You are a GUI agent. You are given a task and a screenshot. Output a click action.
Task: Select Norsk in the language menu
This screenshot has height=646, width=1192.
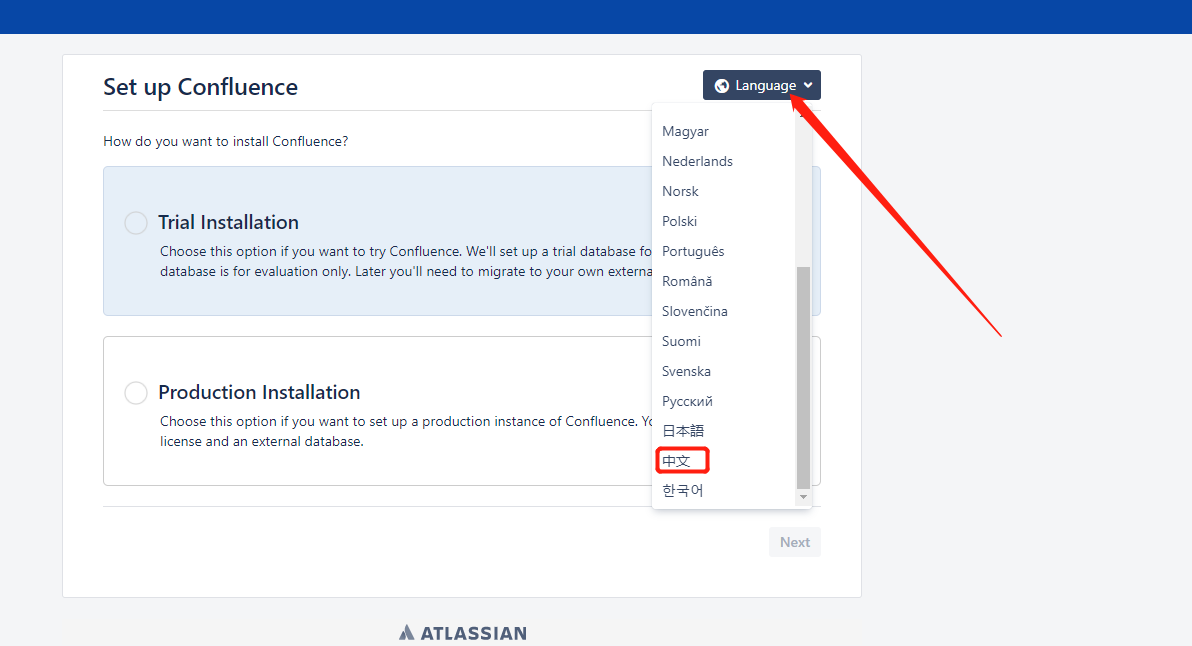point(680,192)
